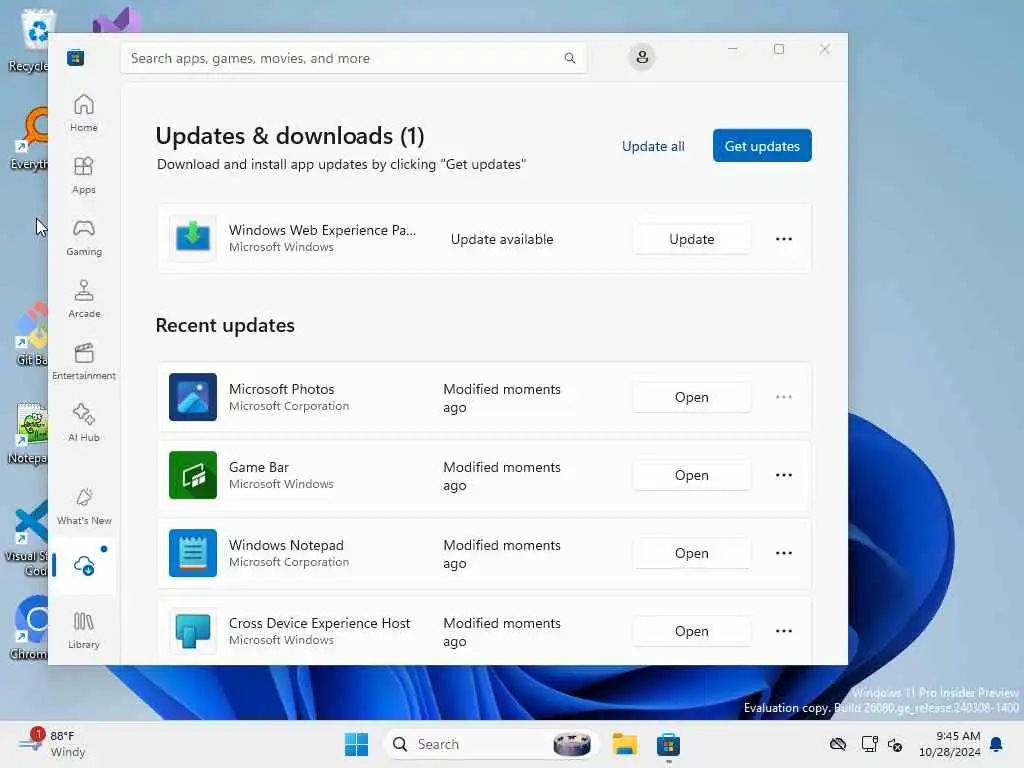The width and height of the screenshot is (1024, 768).
Task: Click the Microsoft Photos app icon
Action: [193, 397]
